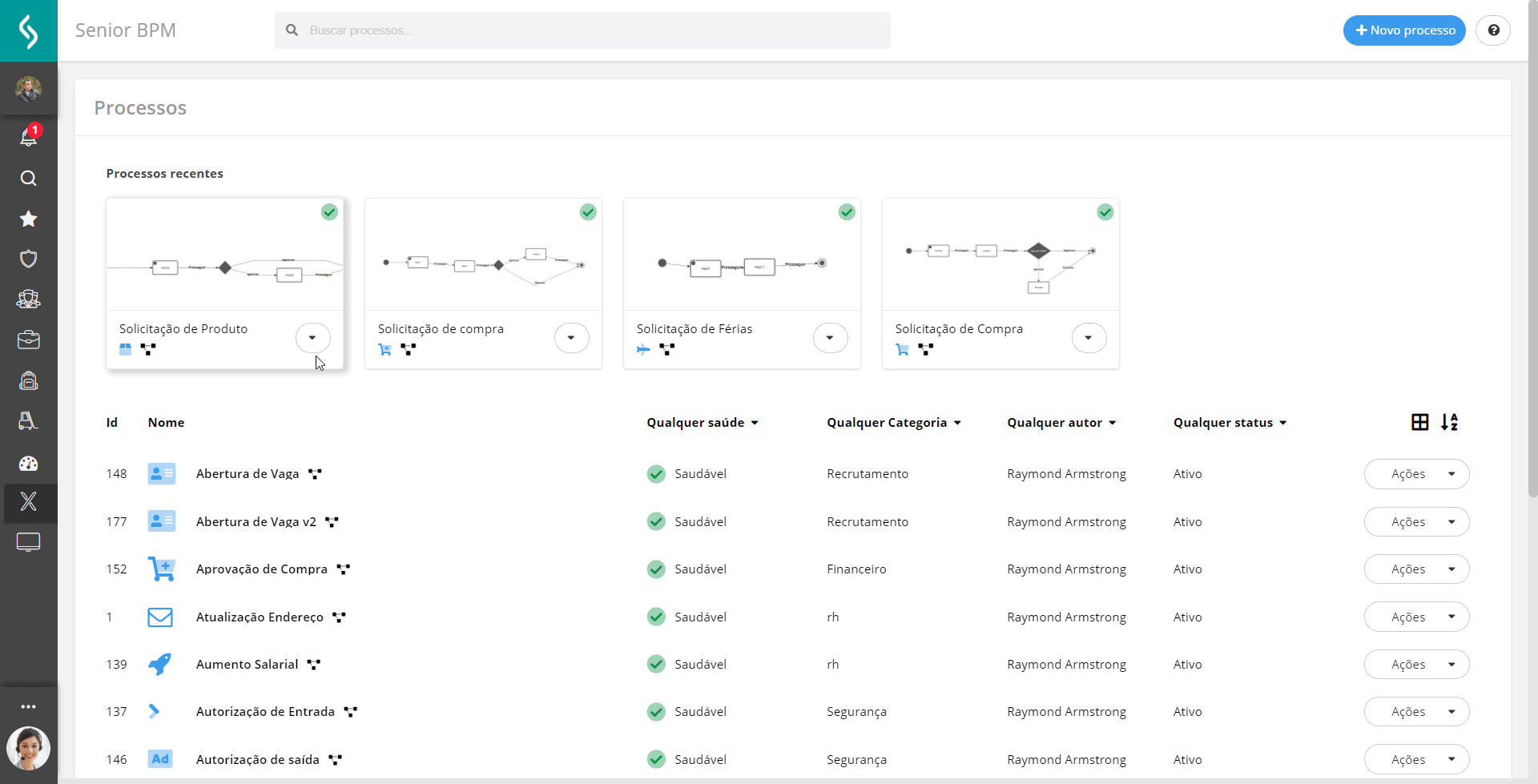Open favorites star icon in sidebar
Image resolution: width=1538 pixels, height=784 pixels.
28,219
